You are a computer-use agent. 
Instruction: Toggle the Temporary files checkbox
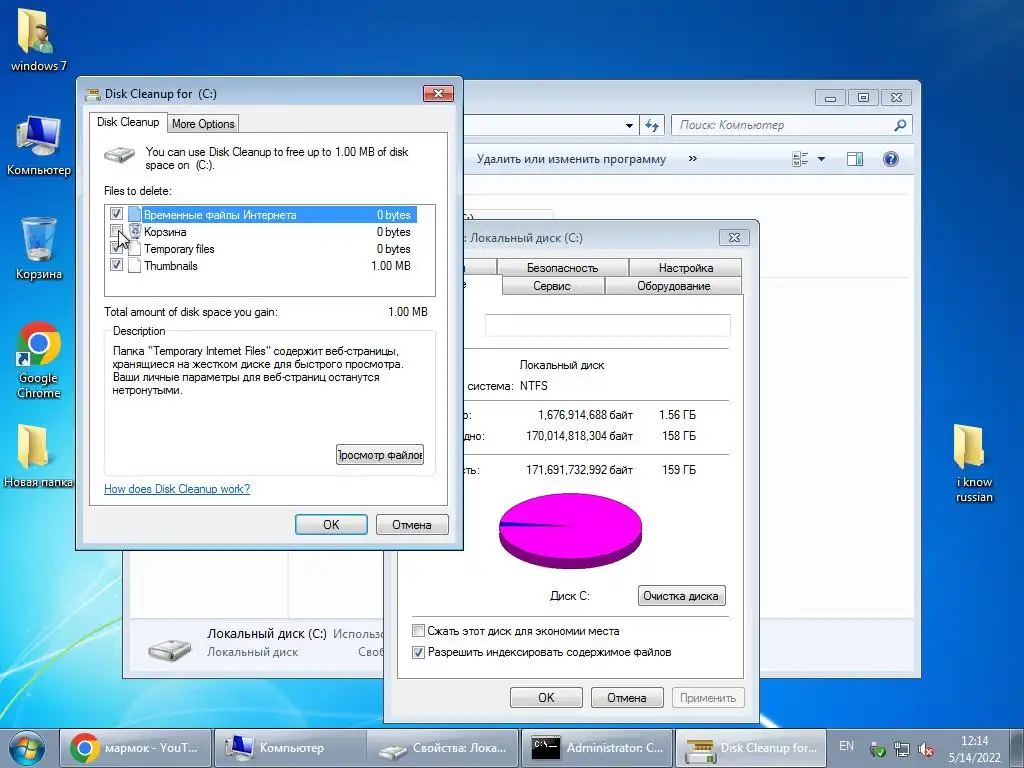(x=116, y=248)
